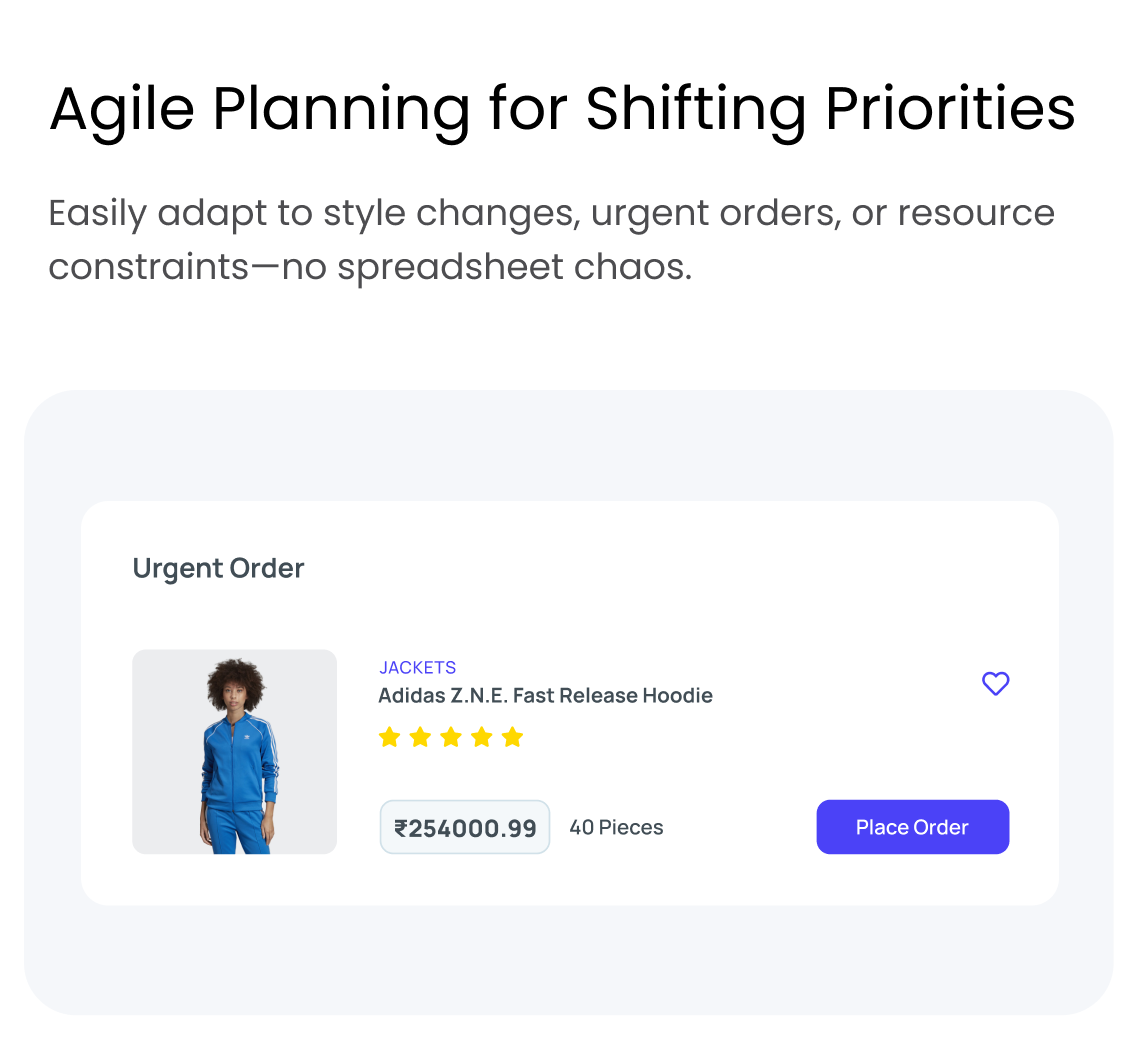Open the JACKETS category link

pos(417,668)
